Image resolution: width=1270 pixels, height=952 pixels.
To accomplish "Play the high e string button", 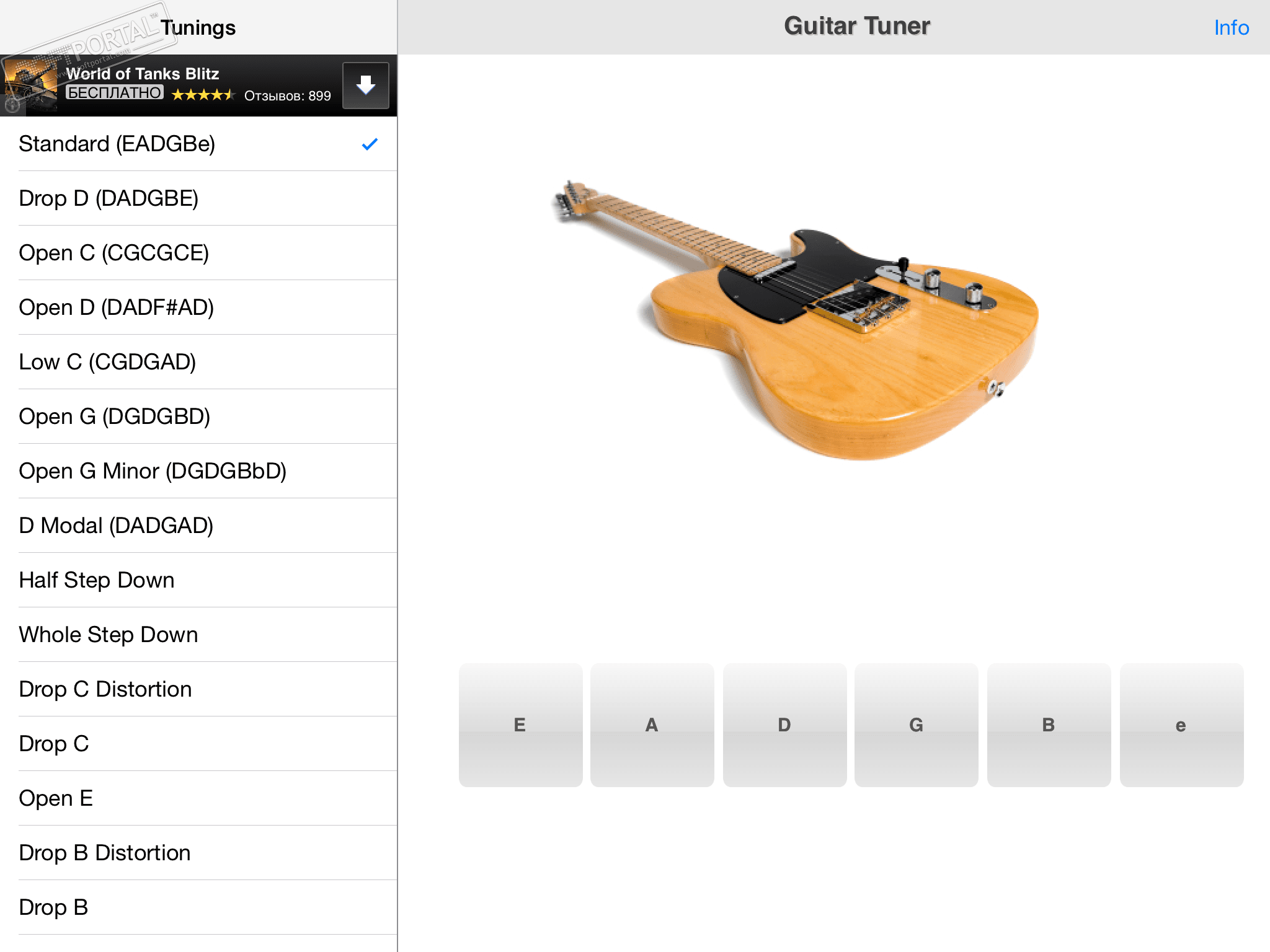I will tap(1181, 725).
